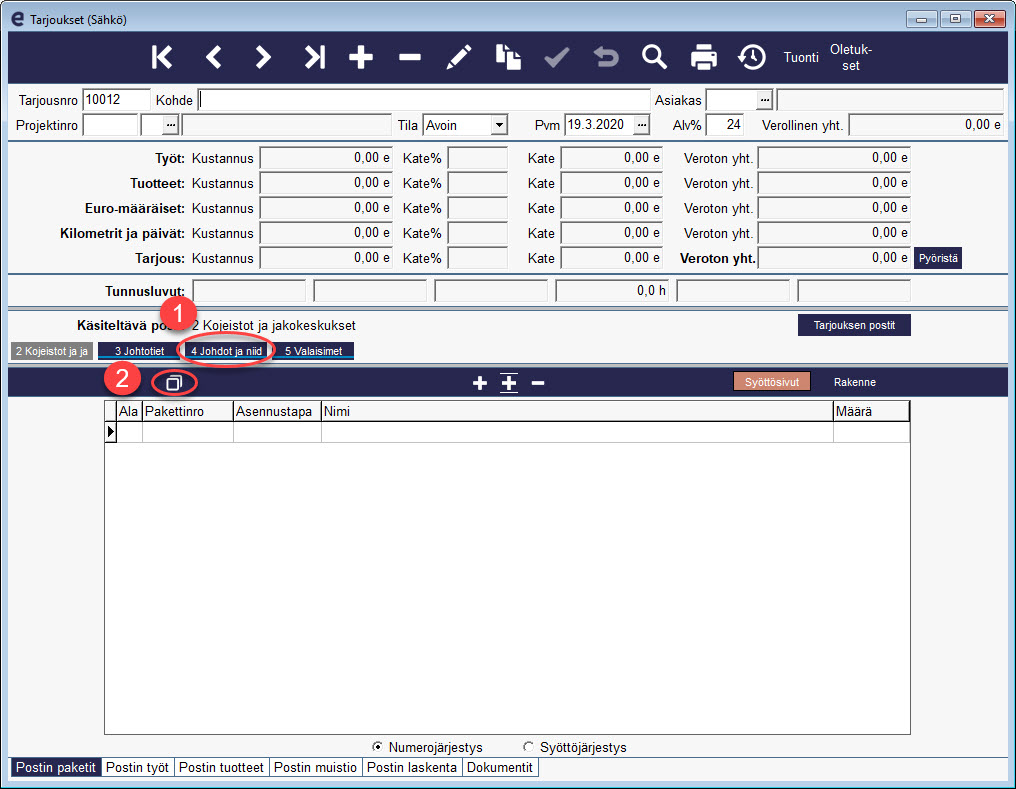Open history clock icon
Screen dimensions: 1016x789
752,57
